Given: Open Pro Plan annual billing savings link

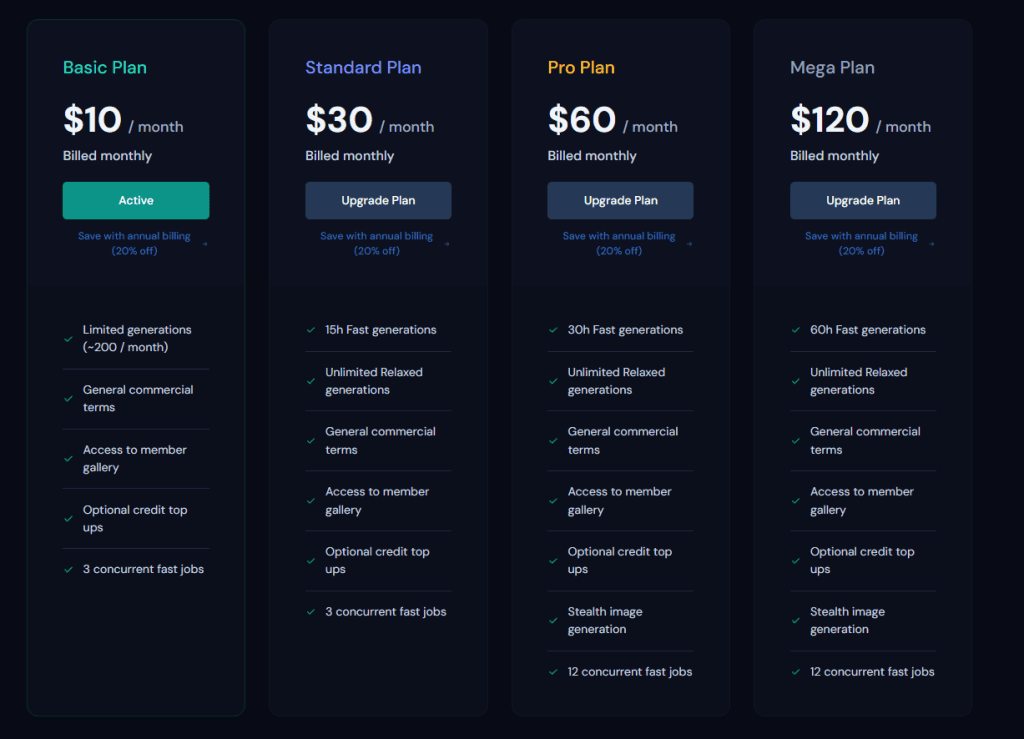Looking at the screenshot, I should click(619, 244).
